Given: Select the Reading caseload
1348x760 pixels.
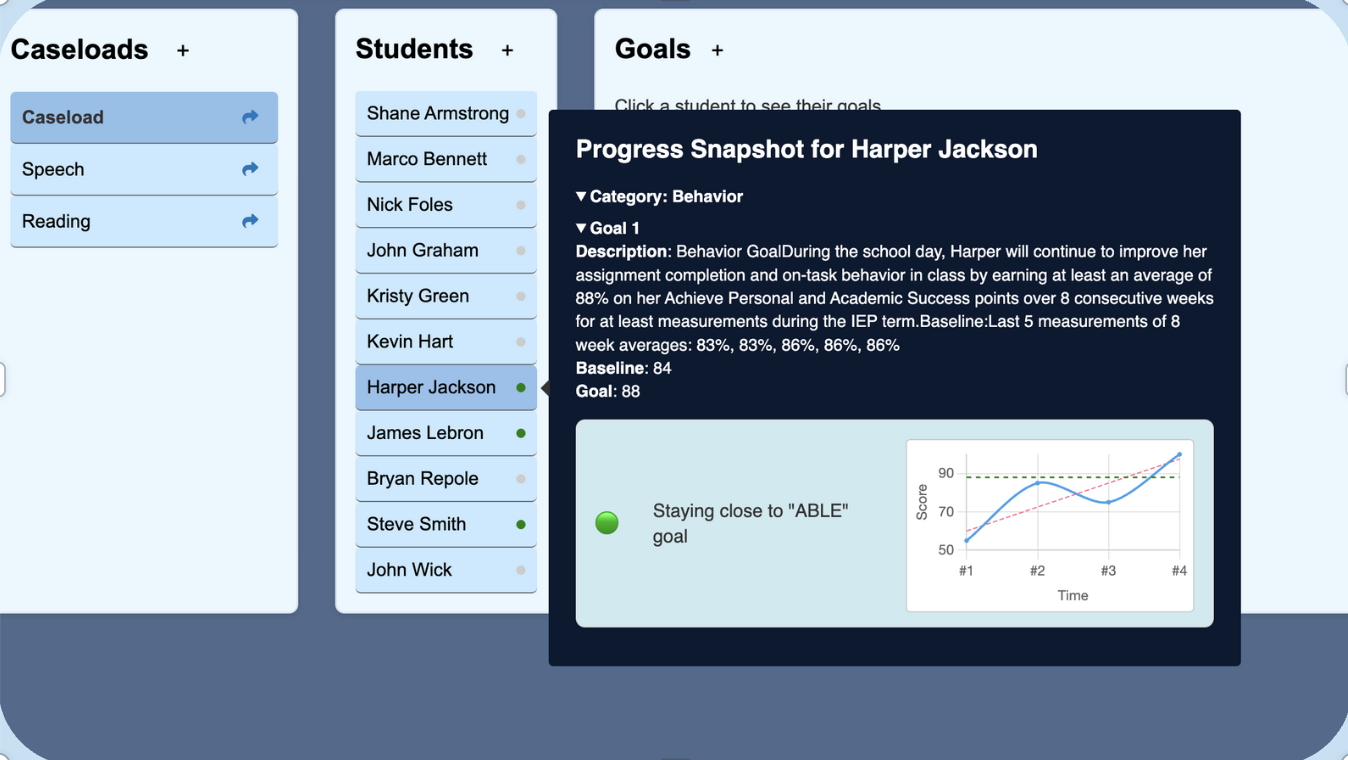Looking at the screenshot, I should coord(120,221).
